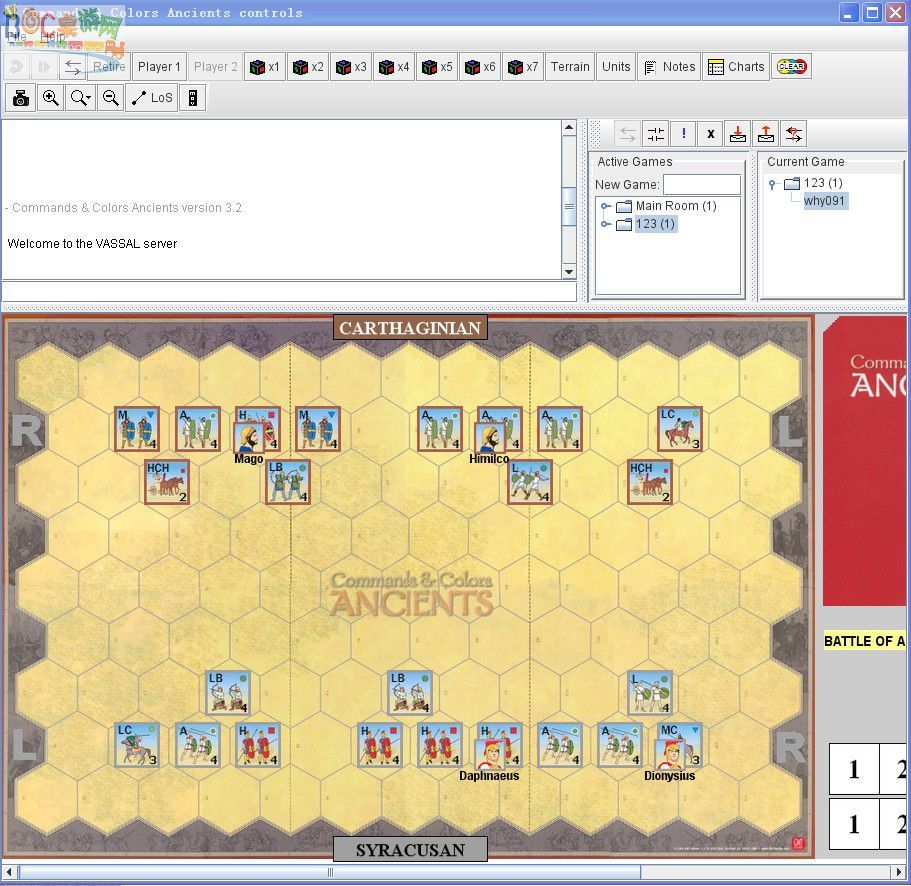Open the Help menu

(x=53, y=37)
